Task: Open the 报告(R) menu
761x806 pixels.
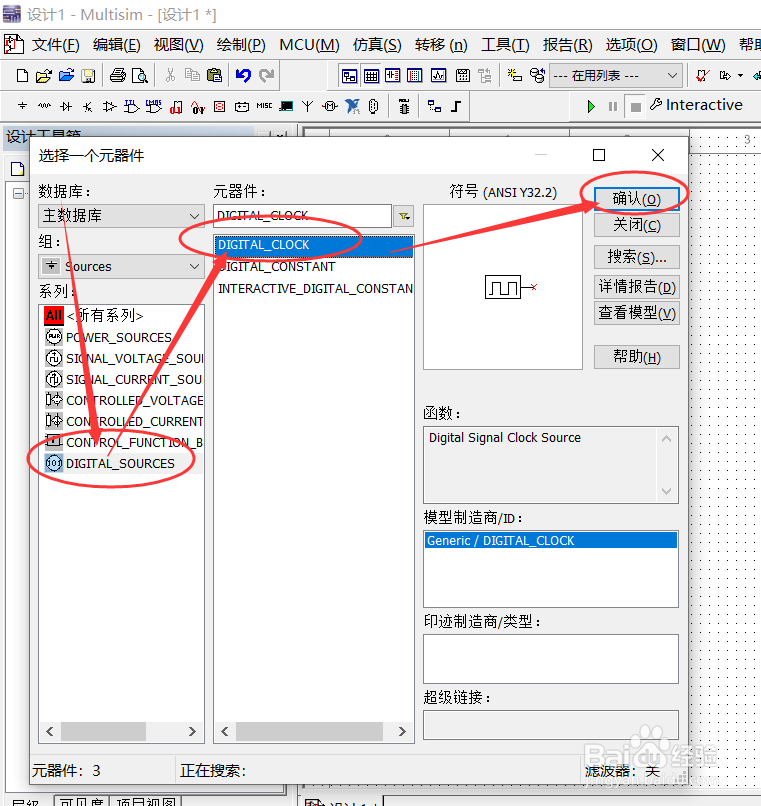Action: [x=567, y=45]
